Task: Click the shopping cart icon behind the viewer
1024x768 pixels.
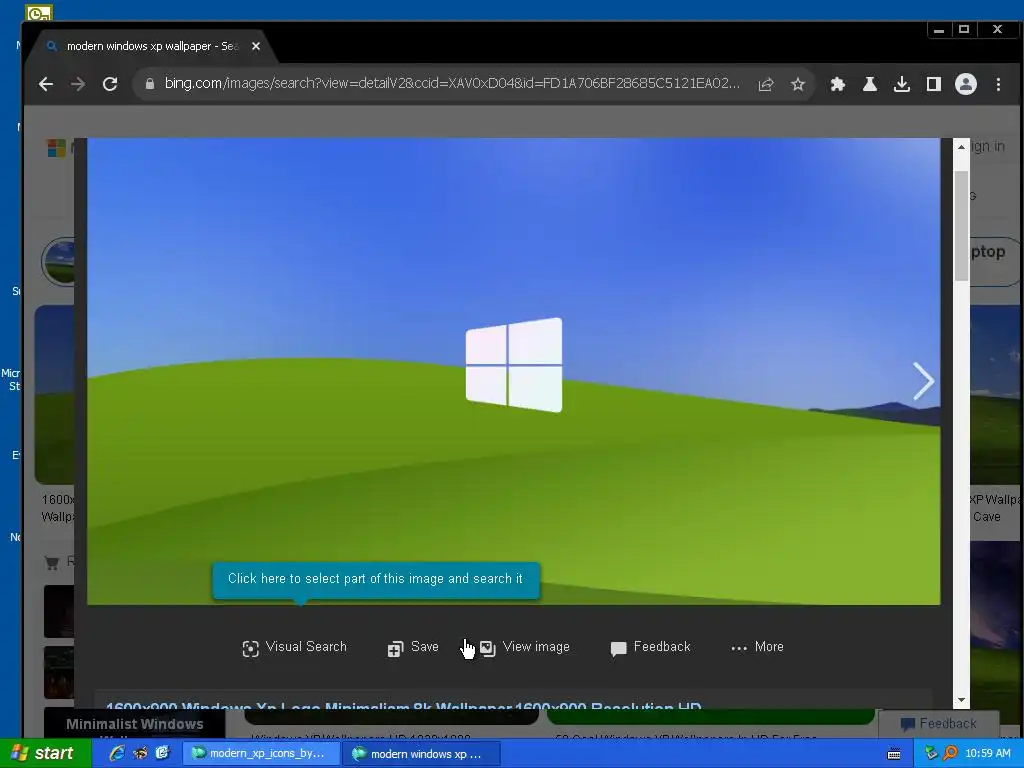Action: pos(52,562)
